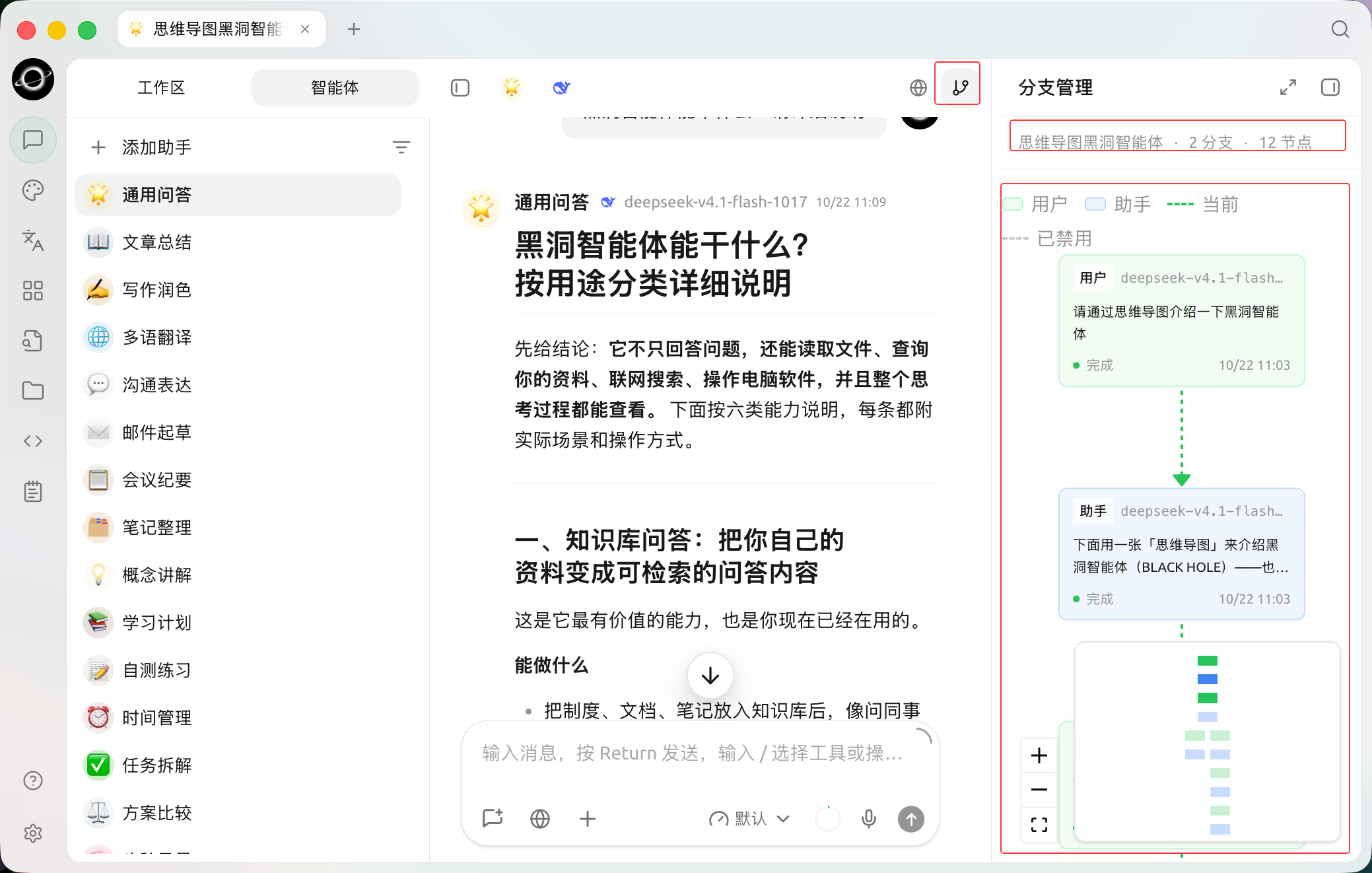Switch to the 工作区 tab
This screenshot has height=873, width=1372.
161,88
